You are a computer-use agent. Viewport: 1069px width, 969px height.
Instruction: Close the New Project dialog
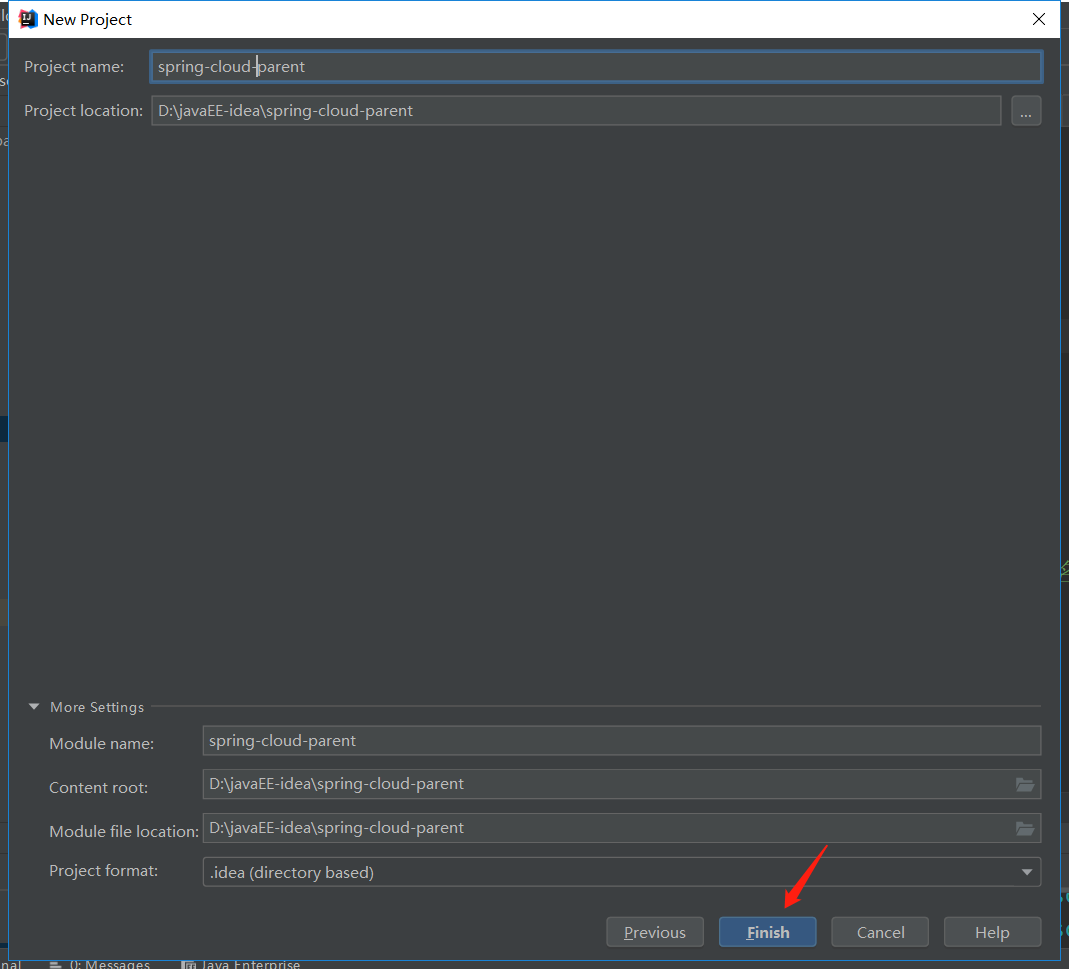tap(1038, 19)
